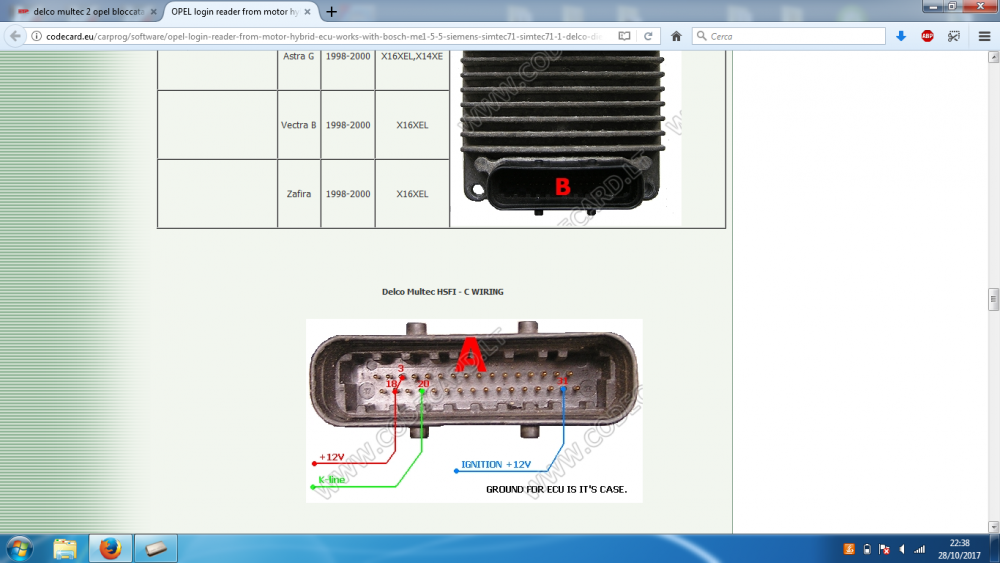Select the 'Zafira' table cell
Screen dimensions: 1000x563
point(298,194)
